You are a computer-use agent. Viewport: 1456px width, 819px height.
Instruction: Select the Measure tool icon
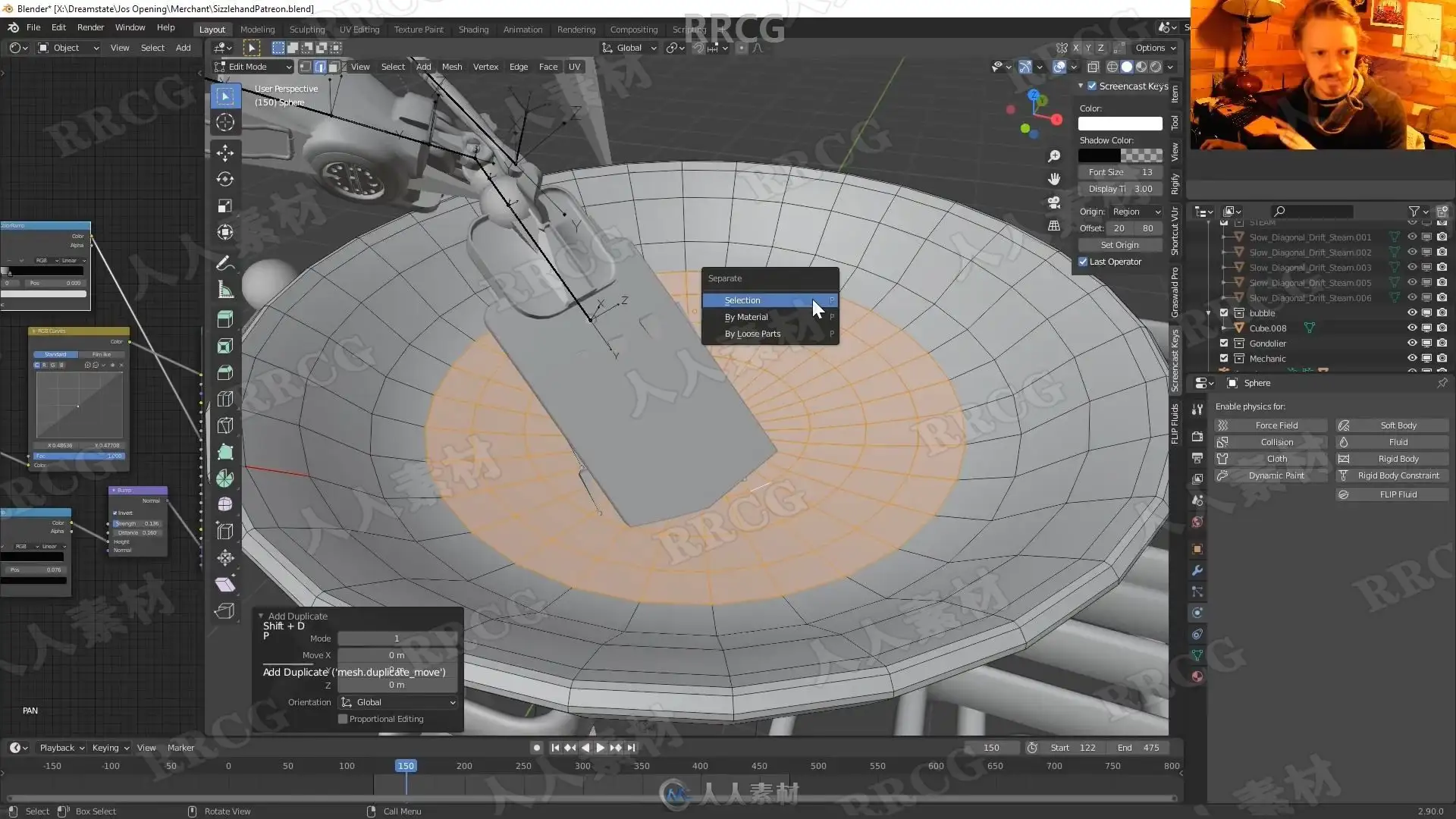pos(225,290)
